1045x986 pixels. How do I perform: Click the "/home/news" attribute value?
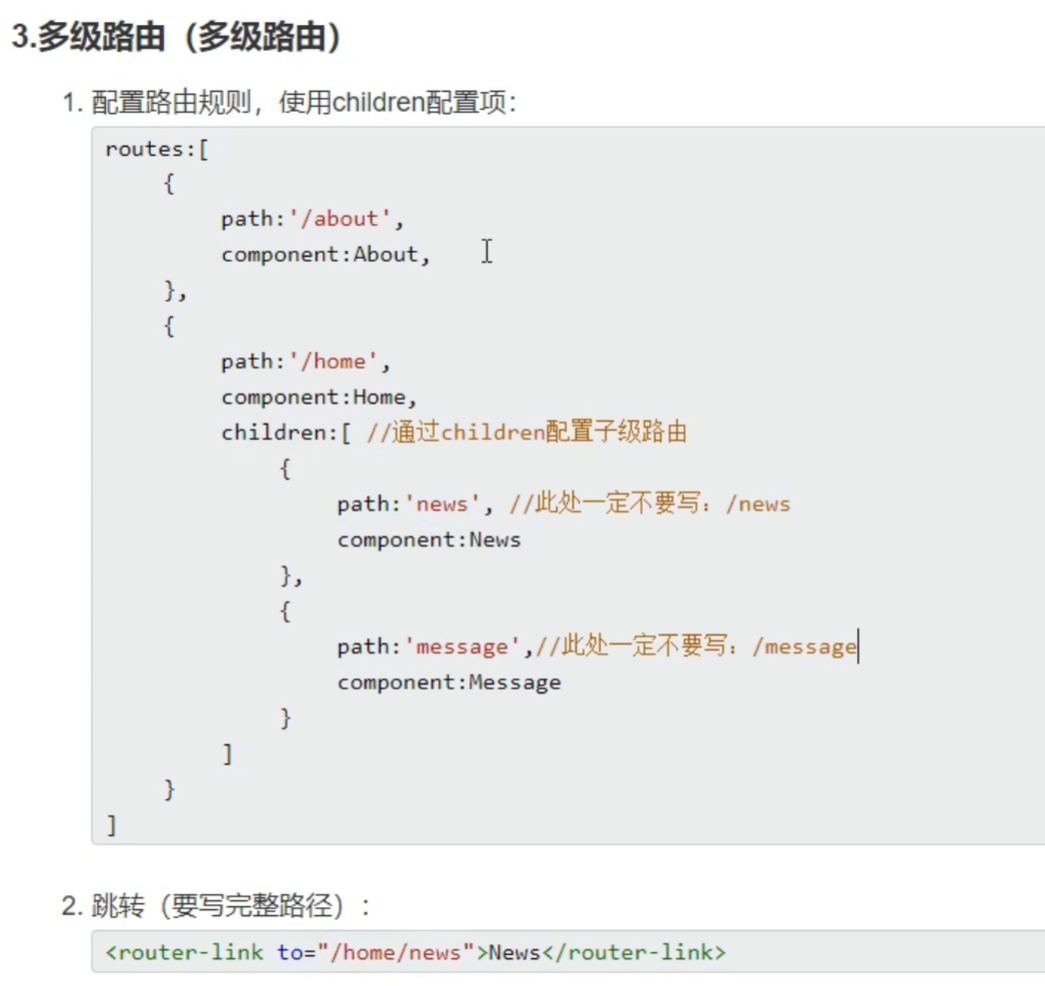click(x=396, y=952)
